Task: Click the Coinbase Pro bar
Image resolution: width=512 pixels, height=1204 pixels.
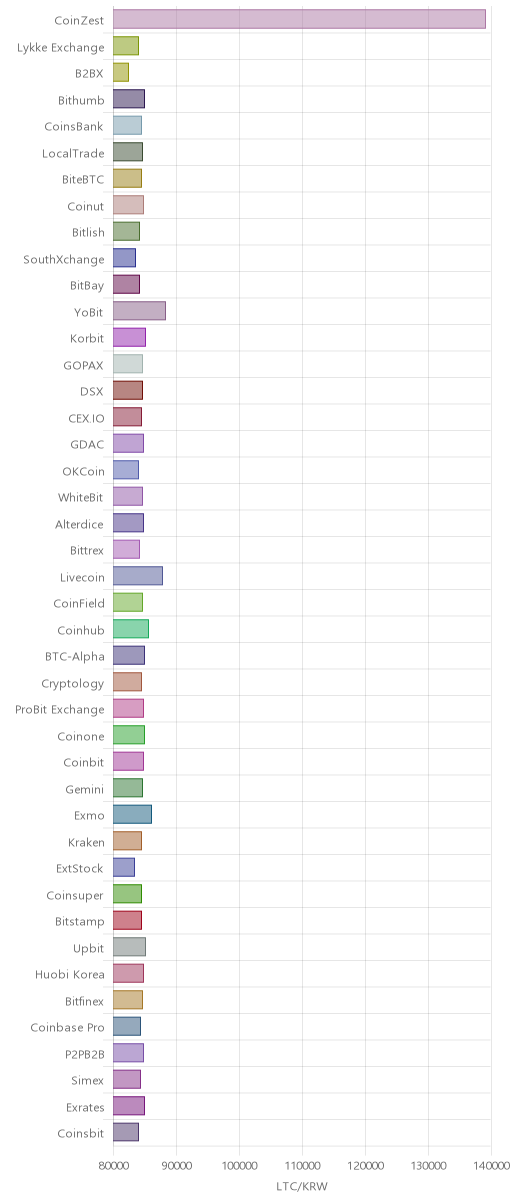Action: 127,1027
